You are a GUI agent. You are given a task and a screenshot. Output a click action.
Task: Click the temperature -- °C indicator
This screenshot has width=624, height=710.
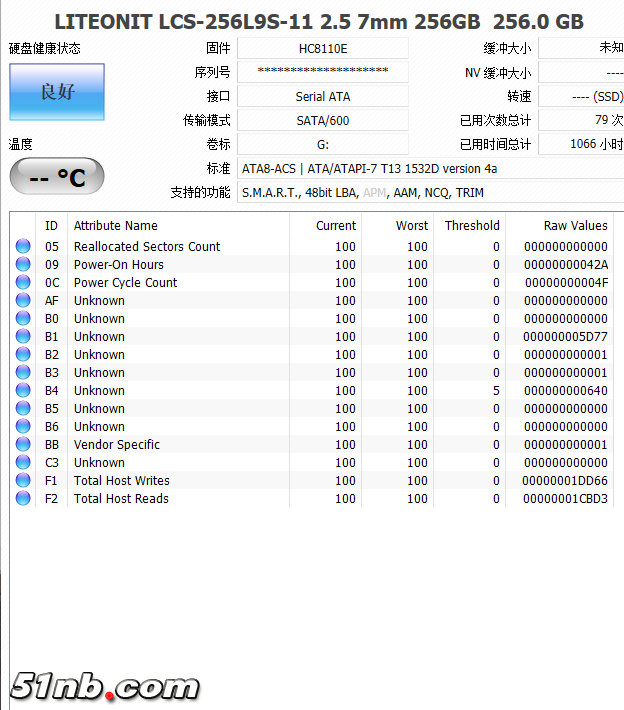(x=57, y=176)
